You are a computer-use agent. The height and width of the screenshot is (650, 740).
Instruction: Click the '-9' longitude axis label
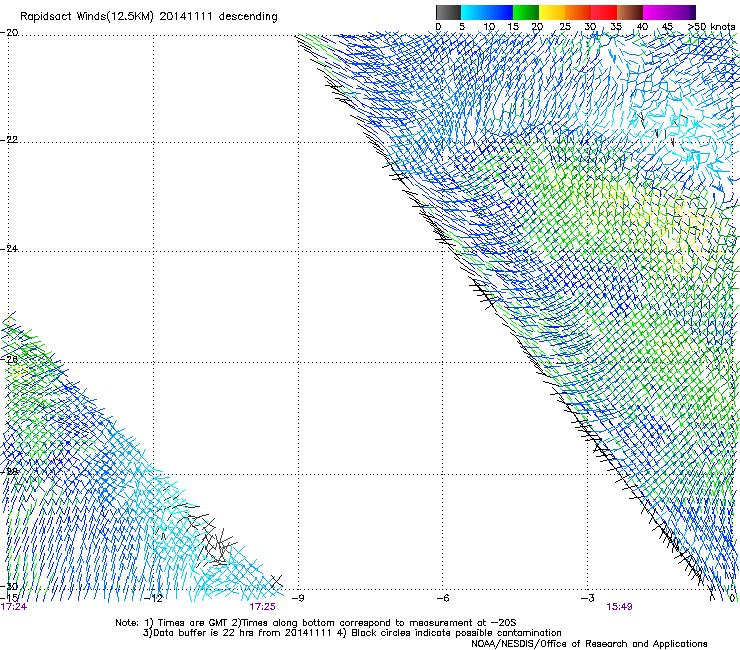(298, 598)
